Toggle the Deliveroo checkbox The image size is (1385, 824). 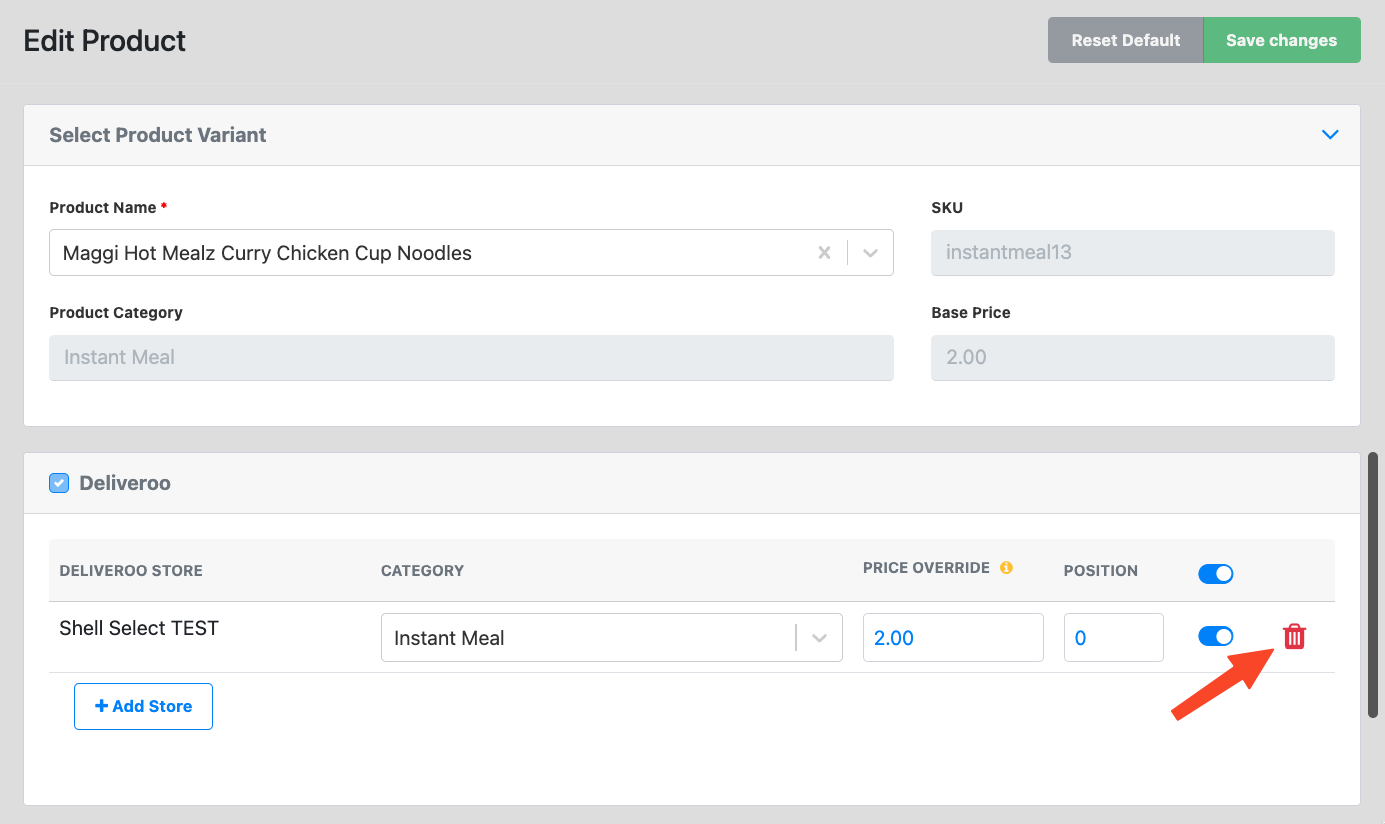coord(59,483)
